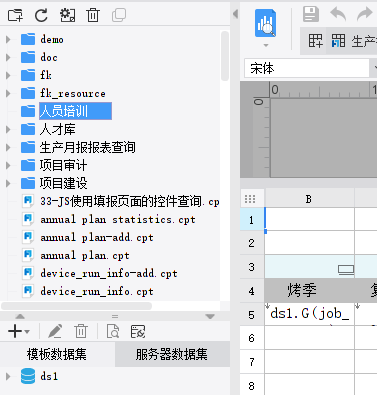Click the fk folder icon
This screenshot has height=395, width=377.
click(28, 75)
